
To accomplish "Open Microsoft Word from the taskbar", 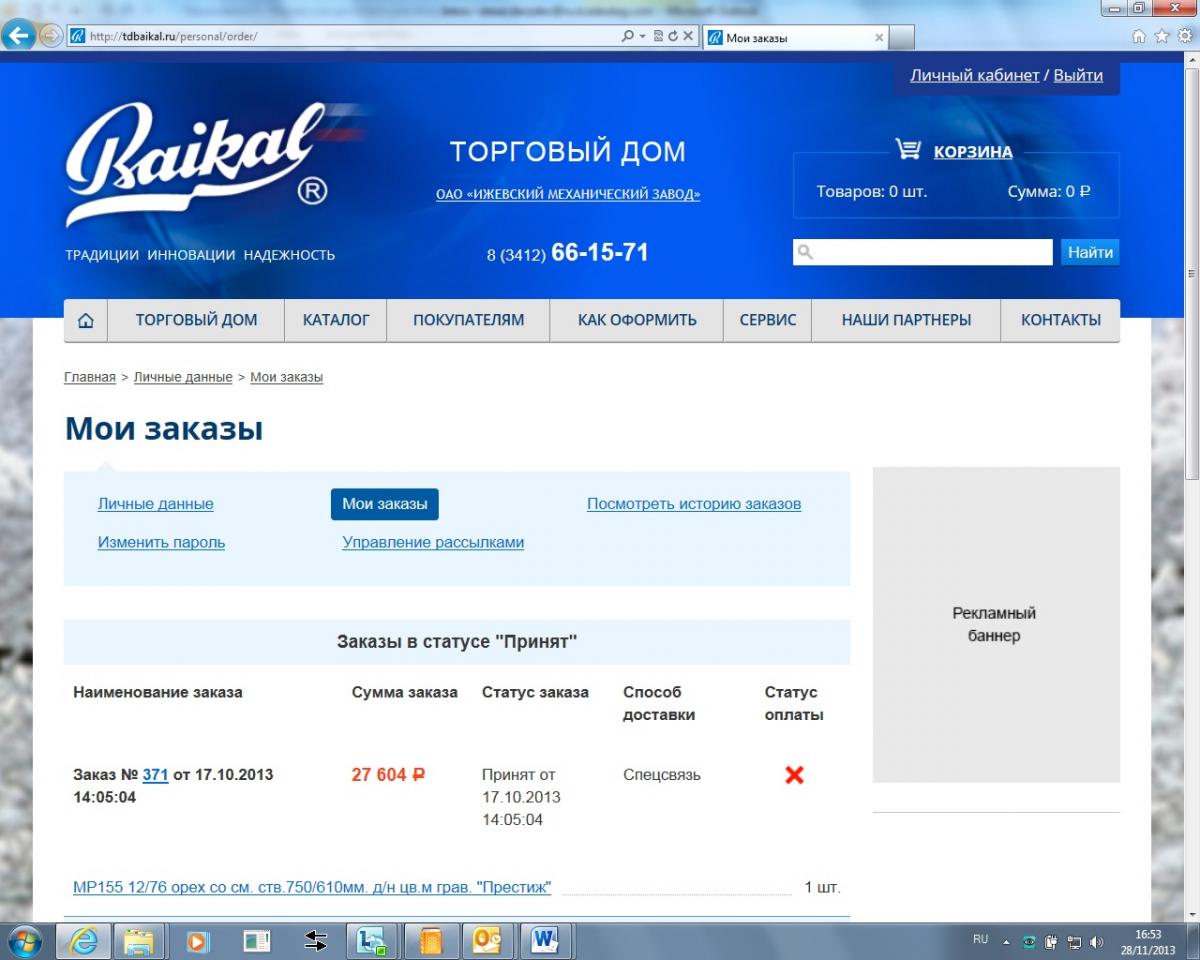I will [546, 941].
